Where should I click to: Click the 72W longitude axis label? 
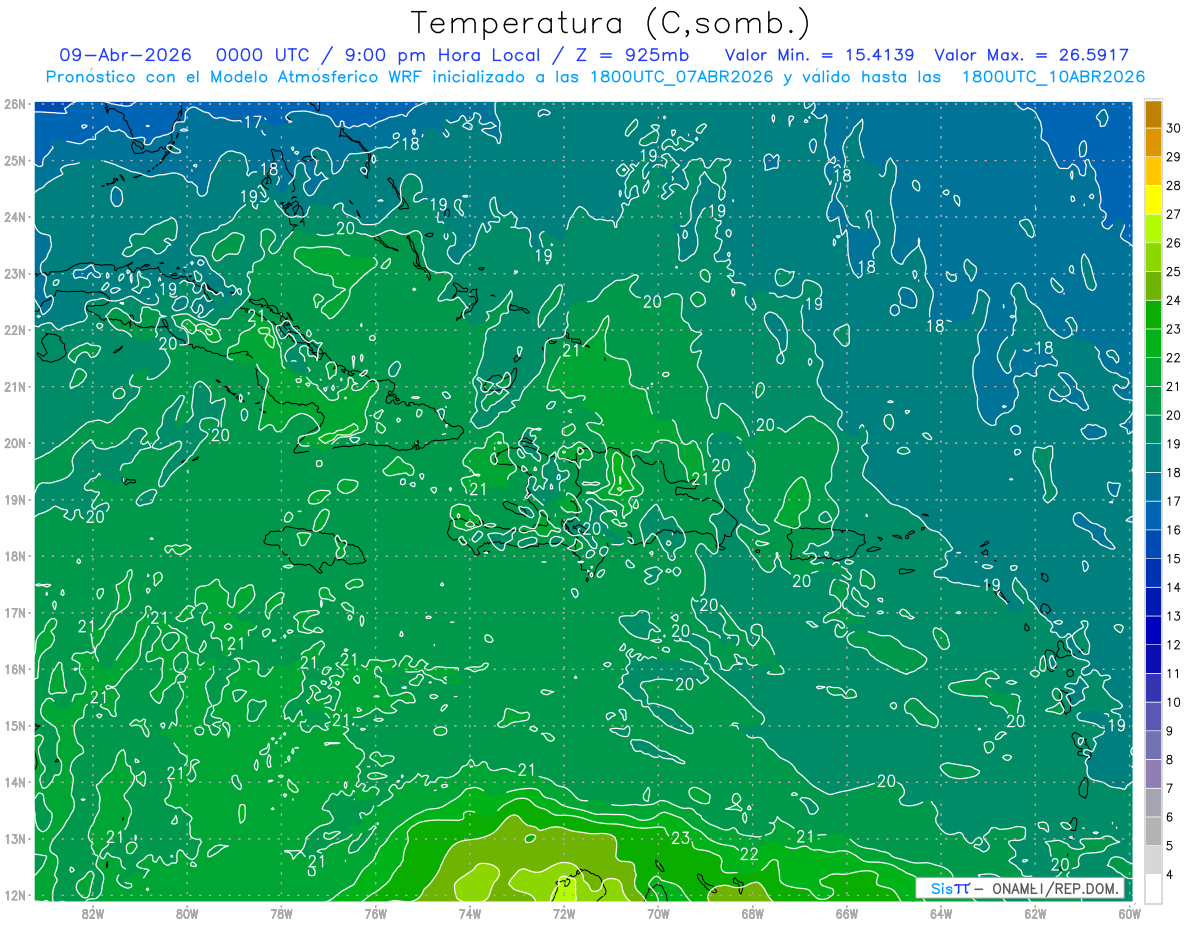pyautogui.click(x=564, y=913)
